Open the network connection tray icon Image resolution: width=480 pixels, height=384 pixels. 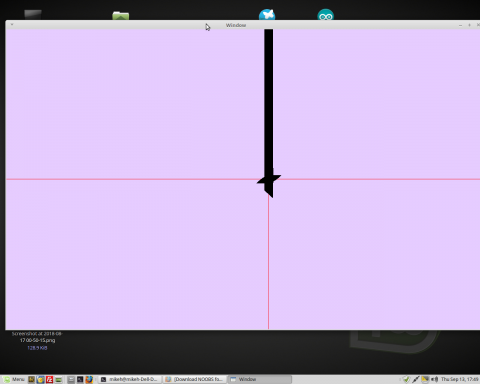(x=415, y=379)
